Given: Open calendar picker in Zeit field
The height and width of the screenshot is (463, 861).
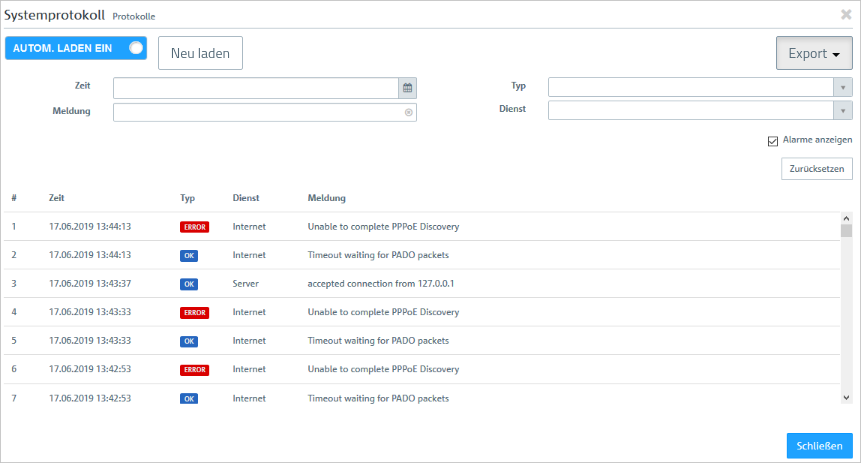Looking at the screenshot, I should 408,88.
